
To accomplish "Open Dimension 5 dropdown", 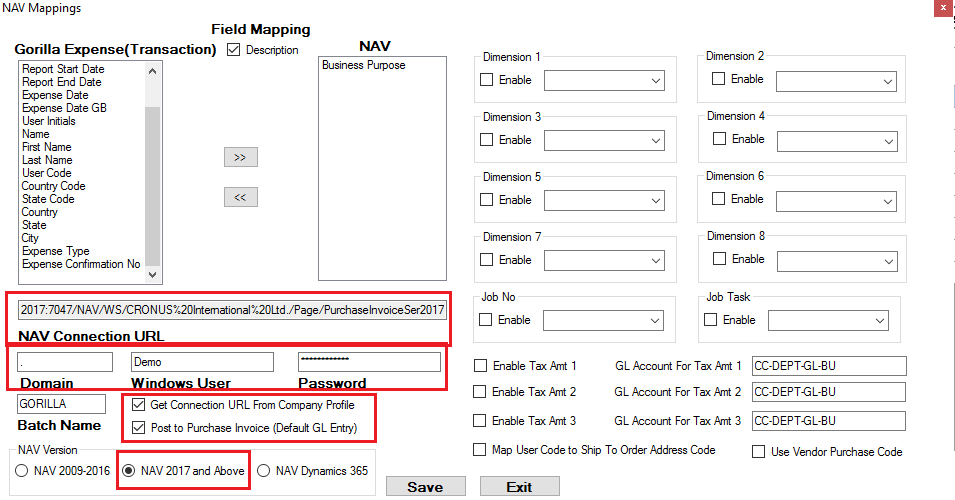I will point(604,200).
